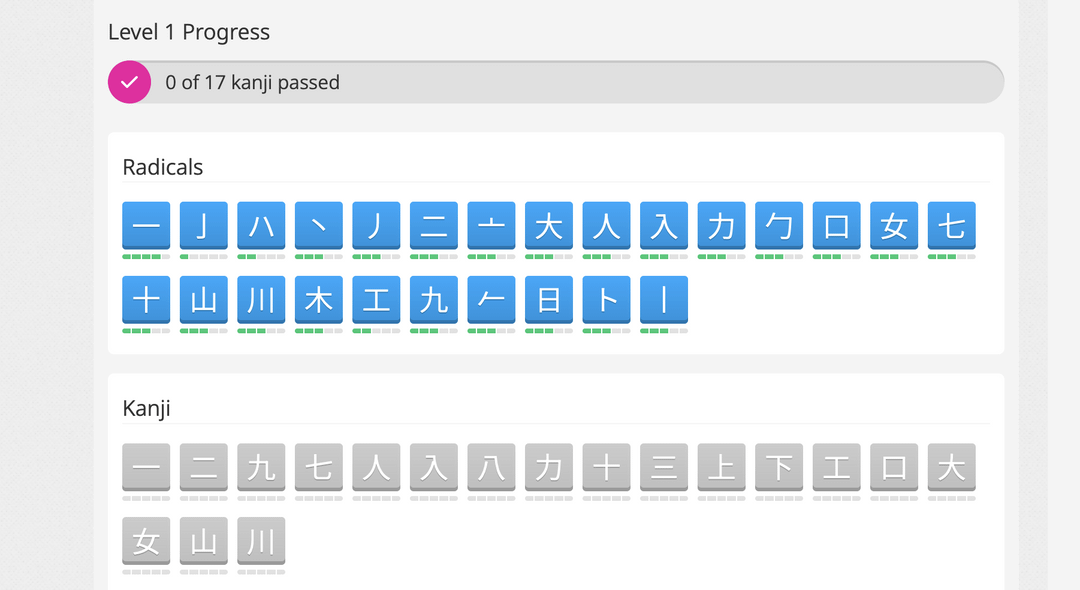Open the gray 女 kanji tile
Image resolution: width=1080 pixels, height=590 pixels.
[146, 540]
